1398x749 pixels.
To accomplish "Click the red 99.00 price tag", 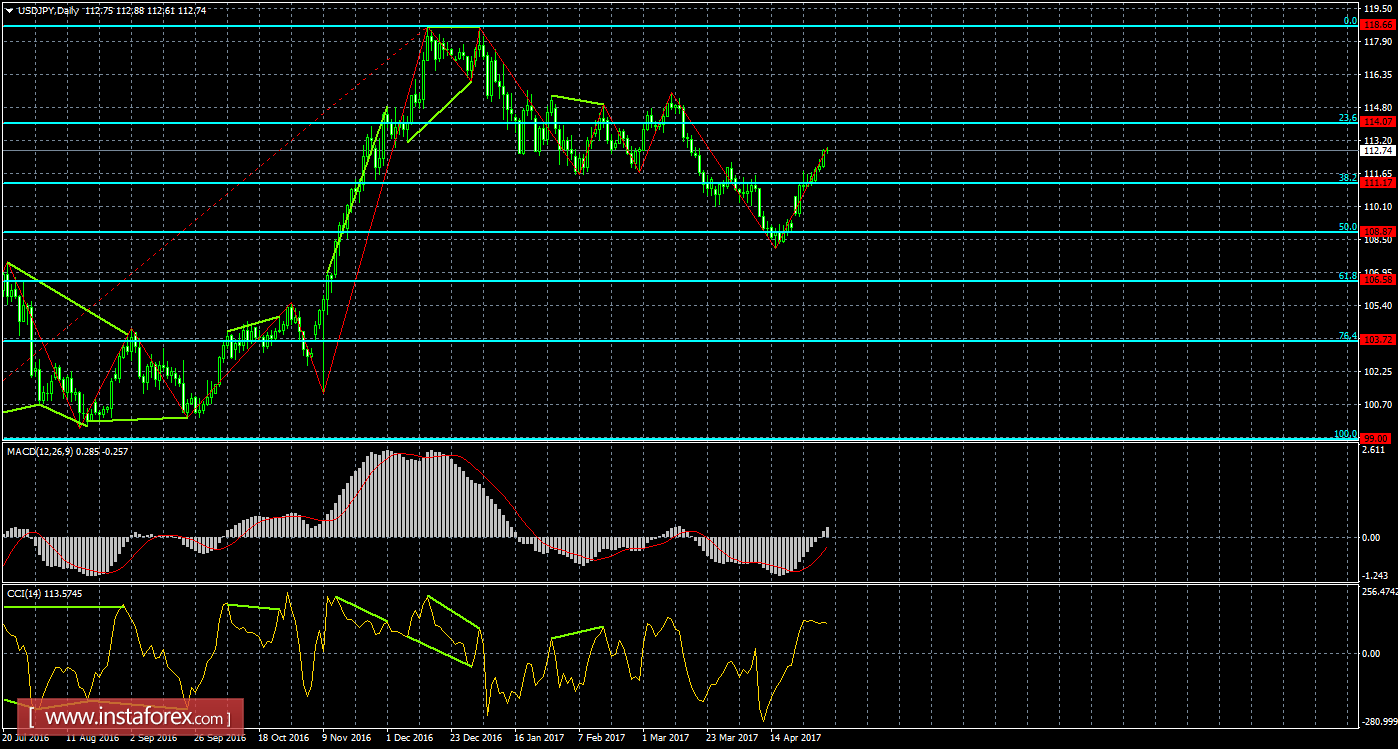I will [1378, 438].
